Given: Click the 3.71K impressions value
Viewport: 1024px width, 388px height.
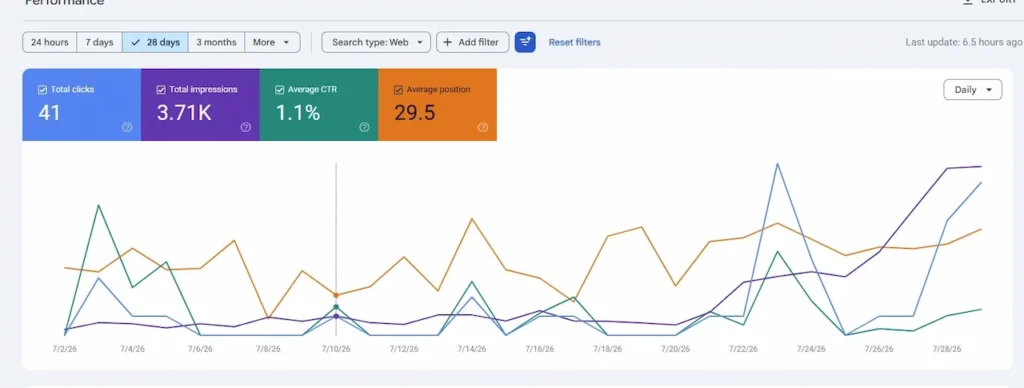Looking at the screenshot, I should 184,113.
